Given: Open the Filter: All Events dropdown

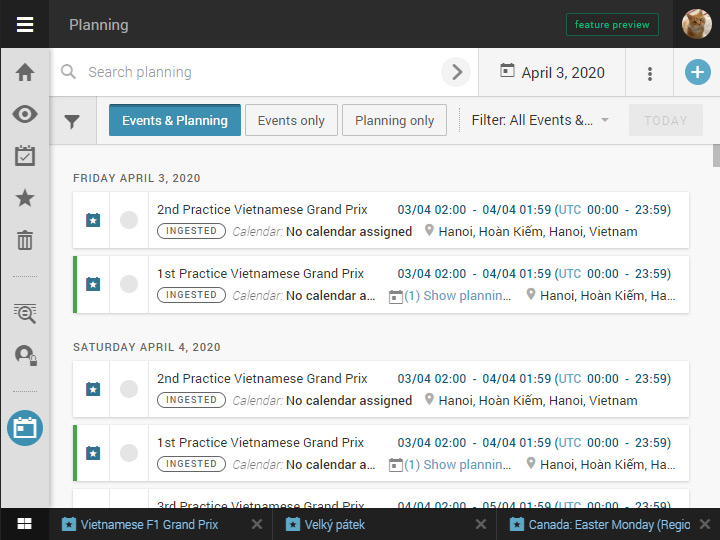Looking at the screenshot, I should [x=540, y=120].
